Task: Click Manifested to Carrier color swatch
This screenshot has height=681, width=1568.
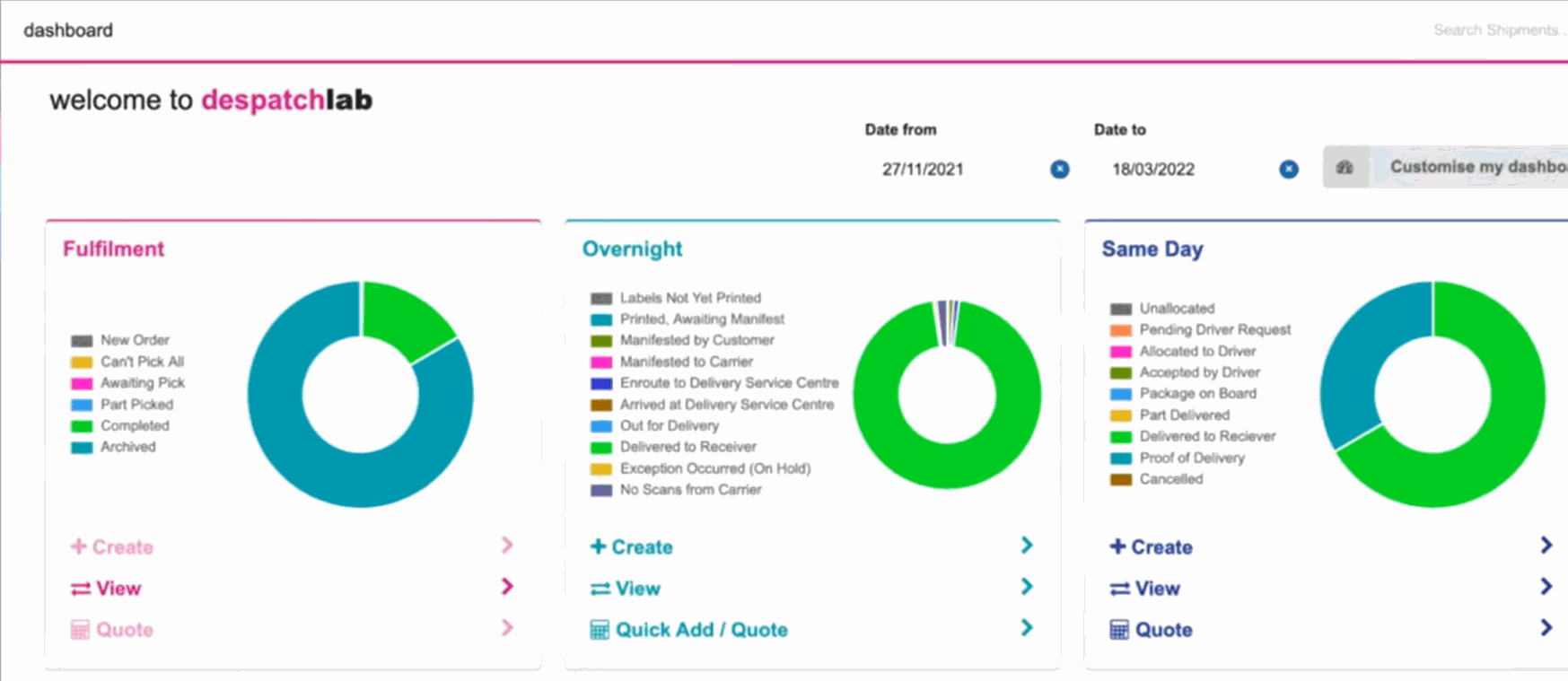Action: 601,362
